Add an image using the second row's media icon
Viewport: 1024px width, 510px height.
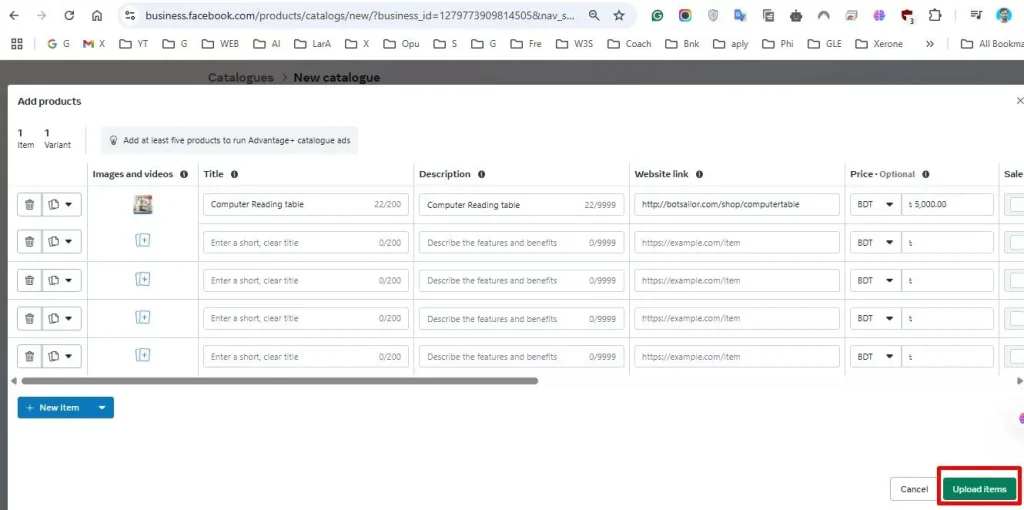pos(142,241)
